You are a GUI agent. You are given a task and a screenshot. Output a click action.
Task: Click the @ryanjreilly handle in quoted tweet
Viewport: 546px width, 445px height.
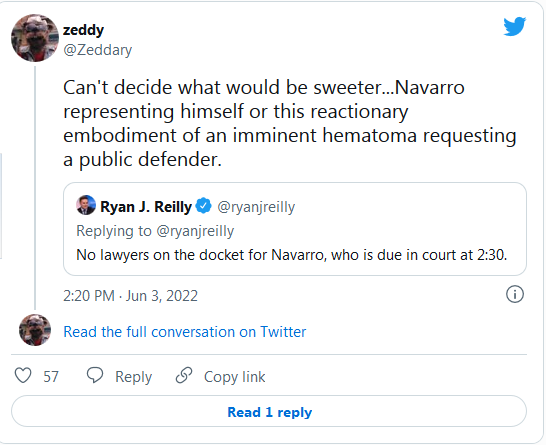(256, 207)
